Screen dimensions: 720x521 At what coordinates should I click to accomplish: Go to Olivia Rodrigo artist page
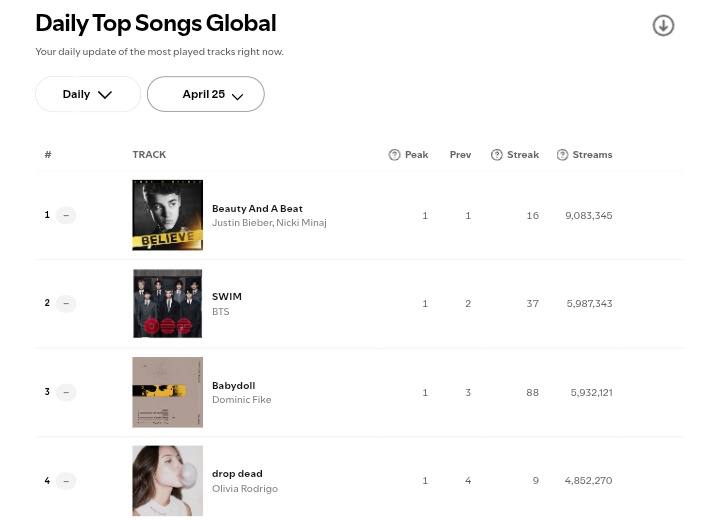(x=245, y=489)
